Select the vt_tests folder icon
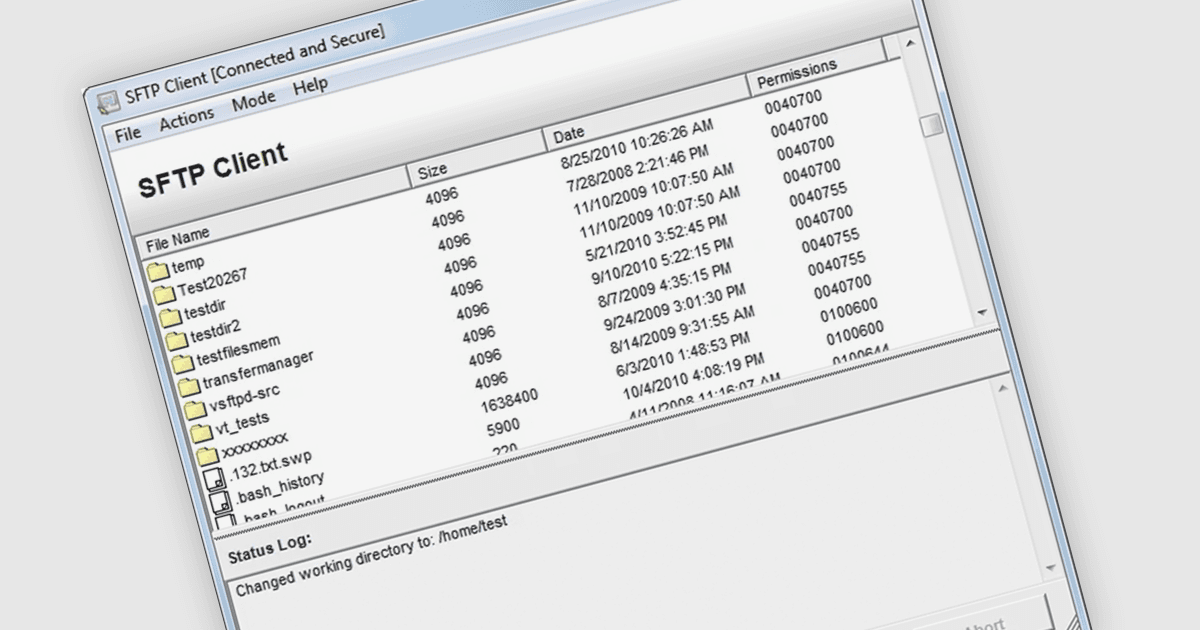This screenshot has height=630, width=1200. tap(200, 432)
